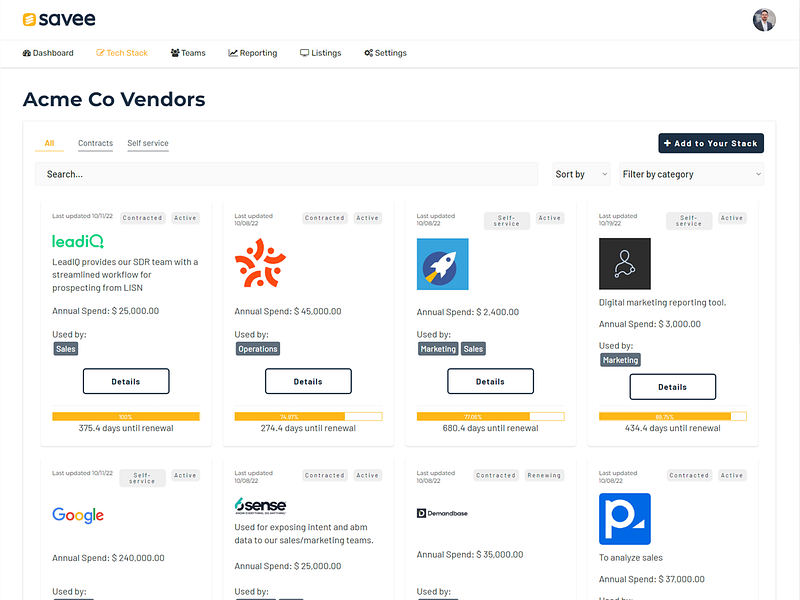800x600 pixels.
Task: Open the Filter by category dropdown
Action: point(691,174)
